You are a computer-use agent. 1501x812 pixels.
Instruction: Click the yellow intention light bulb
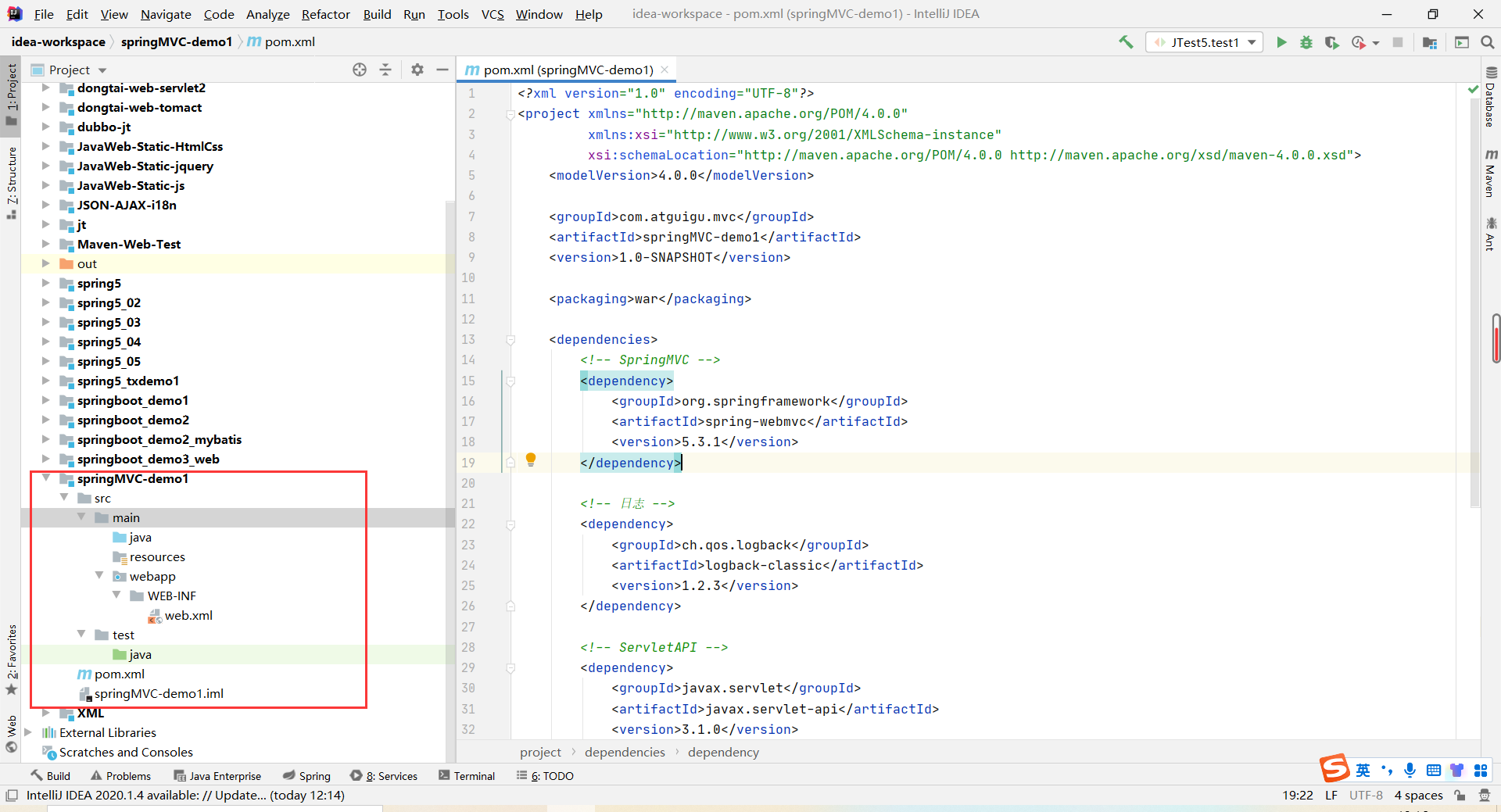(x=531, y=460)
